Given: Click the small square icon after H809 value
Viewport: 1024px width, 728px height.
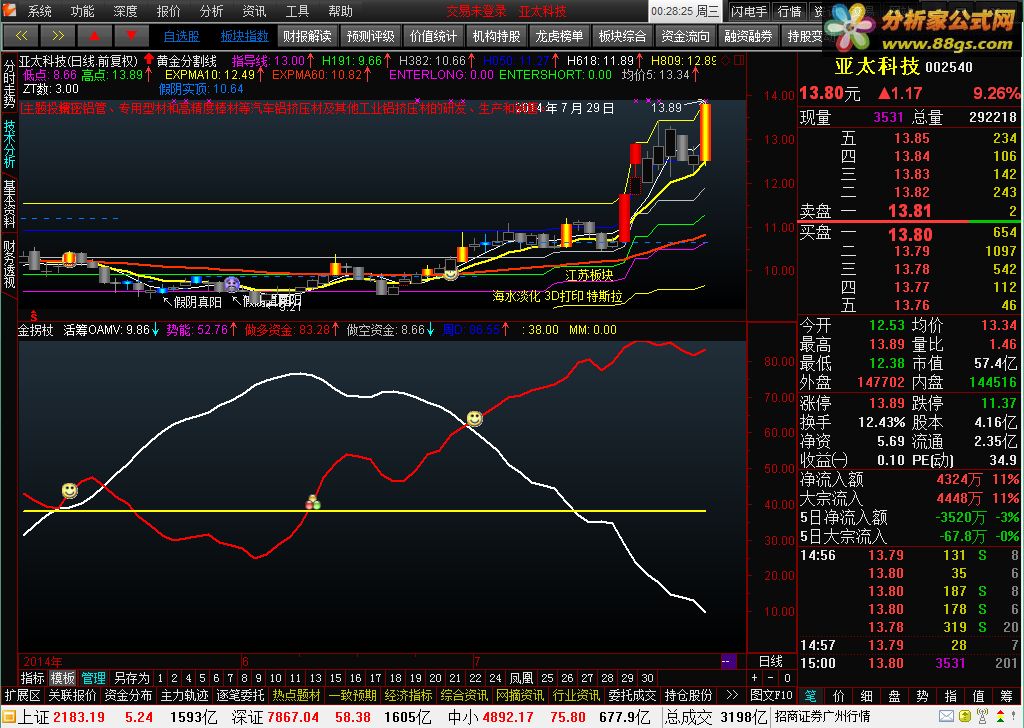Looking at the screenshot, I should coord(739,60).
